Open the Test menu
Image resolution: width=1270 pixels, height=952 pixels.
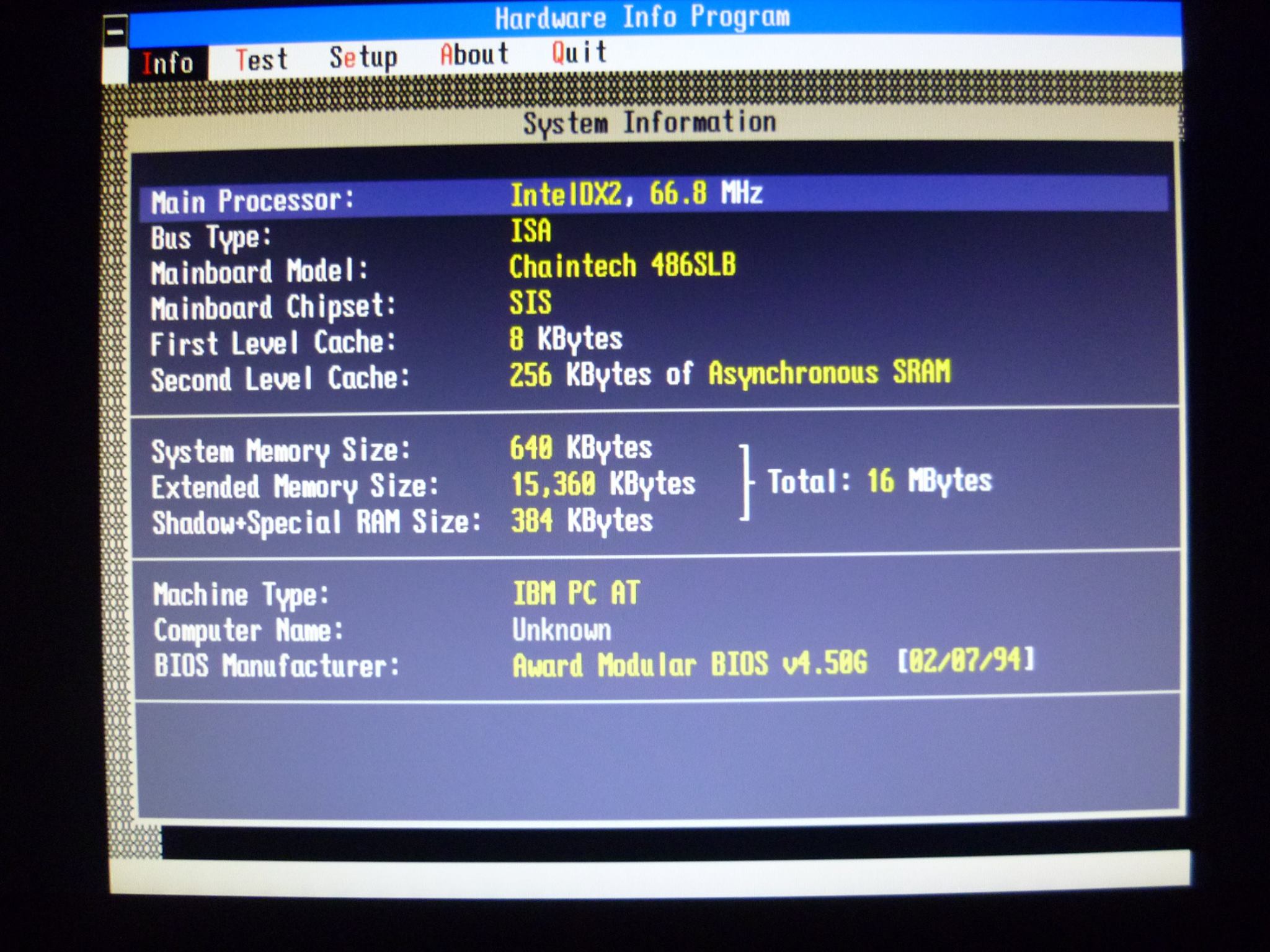pos(261,60)
